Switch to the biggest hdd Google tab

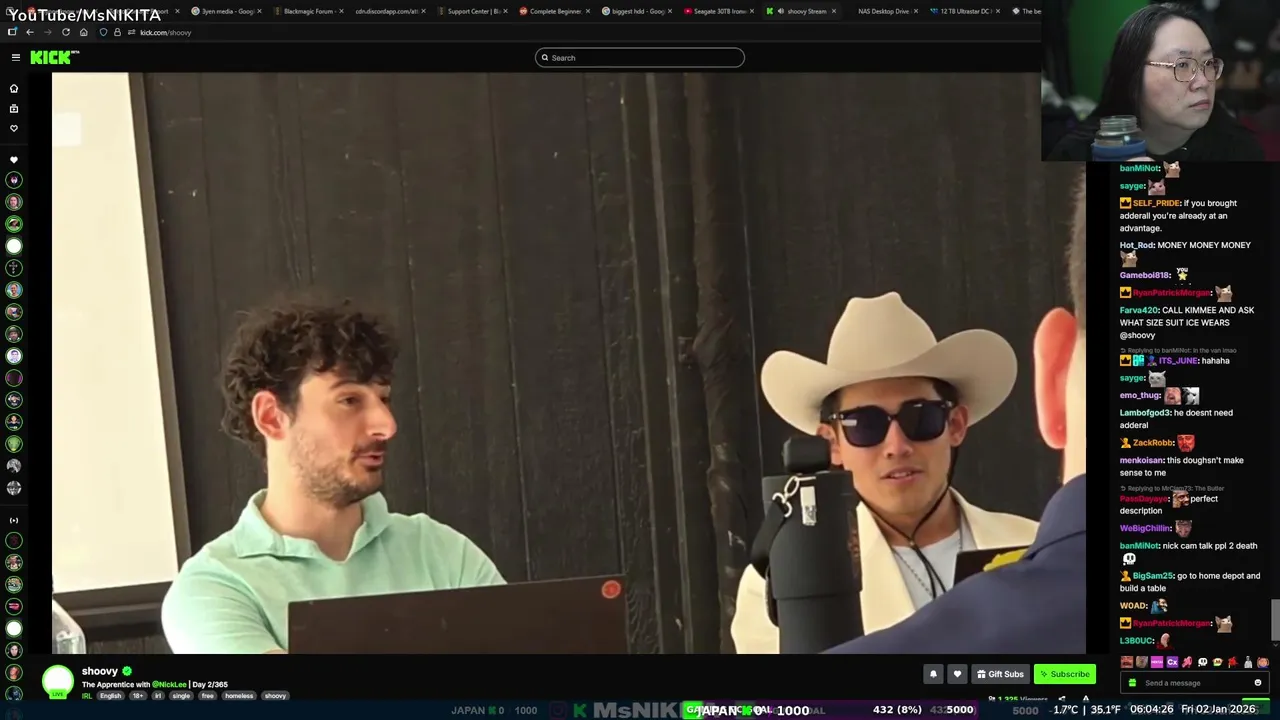636,11
